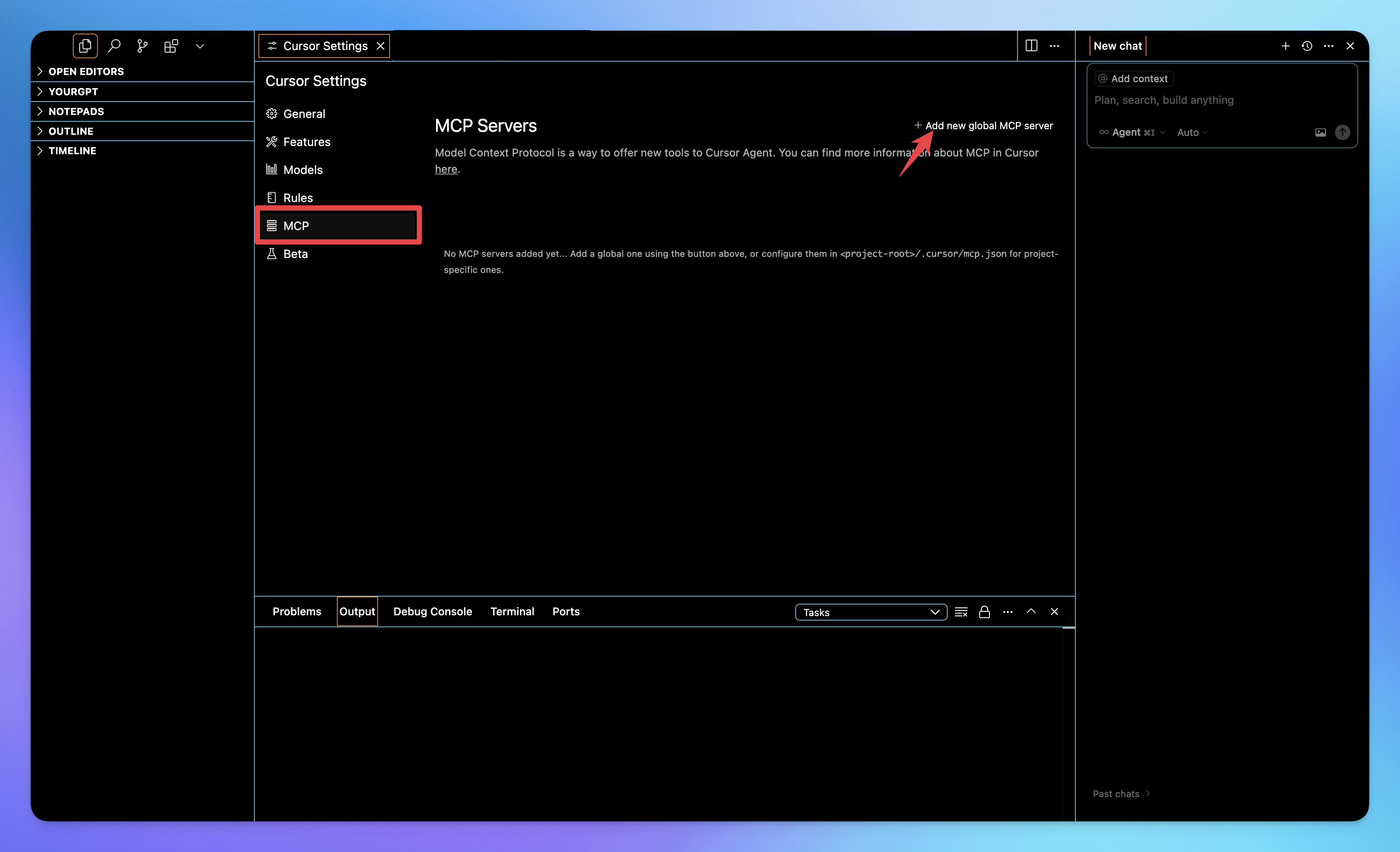Split the editor with layout icon

(1031, 46)
